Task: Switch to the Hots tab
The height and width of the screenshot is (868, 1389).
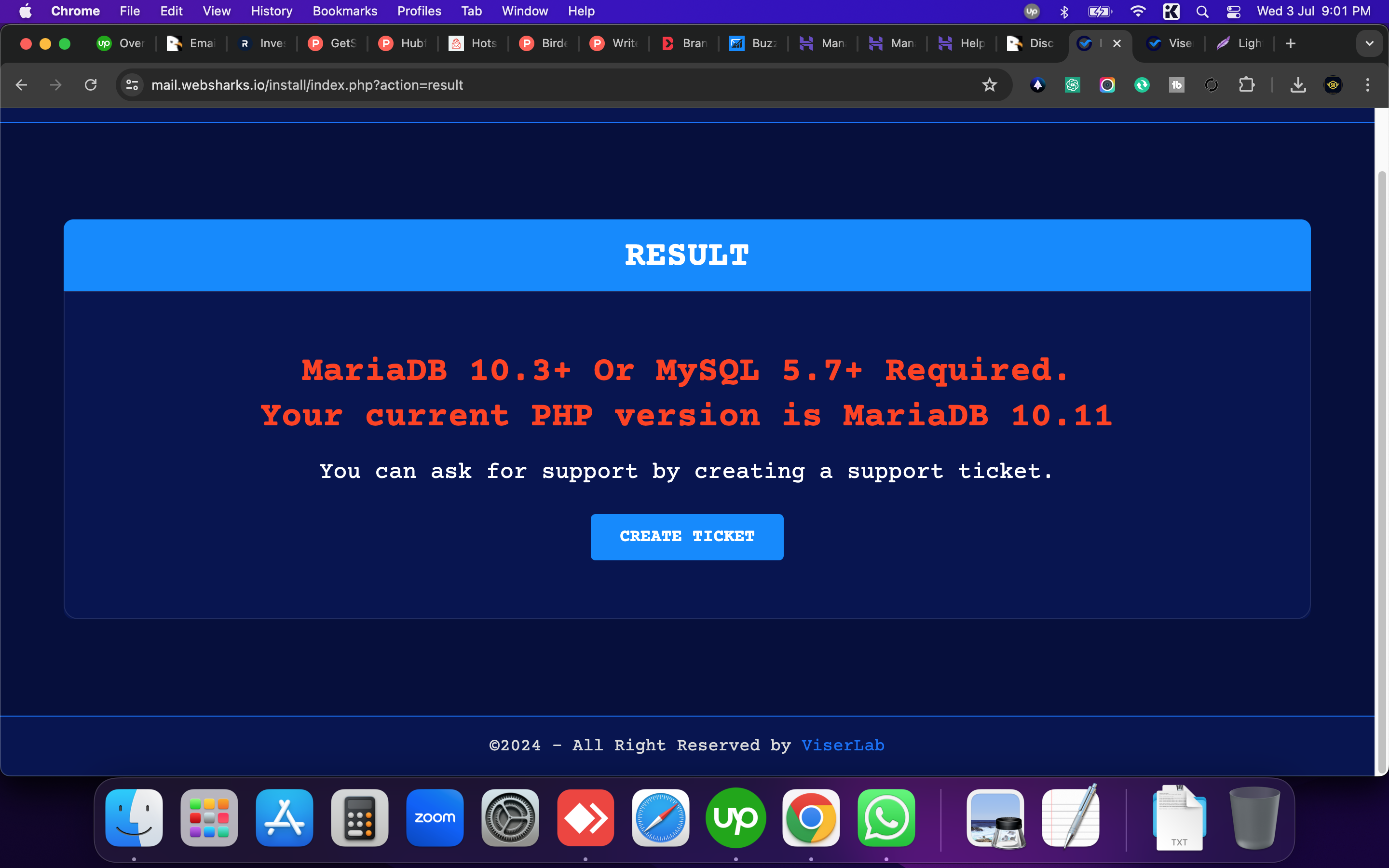Action: pos(473,43)
